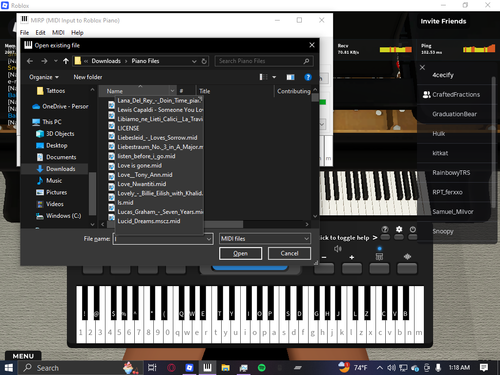This screenshot has width=500, height=375.
Task: Click the Open button
Action: coord(240,253)
